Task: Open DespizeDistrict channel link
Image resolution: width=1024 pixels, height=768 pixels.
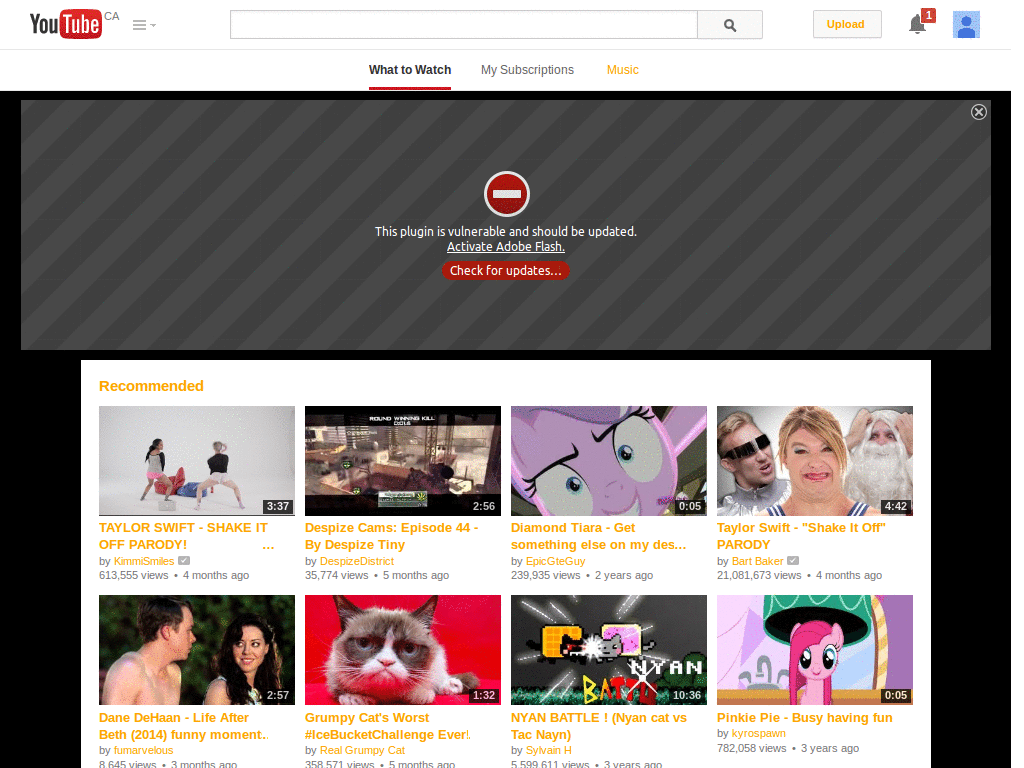Action: pos(357,562)
